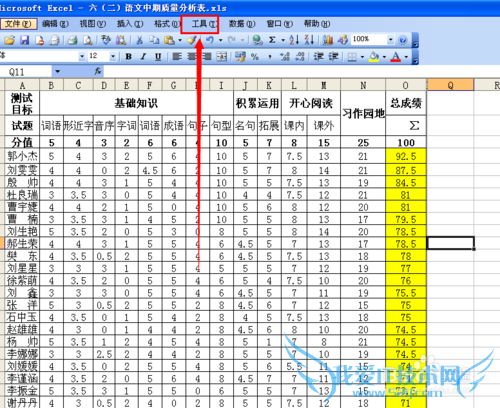Apply the Percent style button
500x408 pixels.
[255, 57]
